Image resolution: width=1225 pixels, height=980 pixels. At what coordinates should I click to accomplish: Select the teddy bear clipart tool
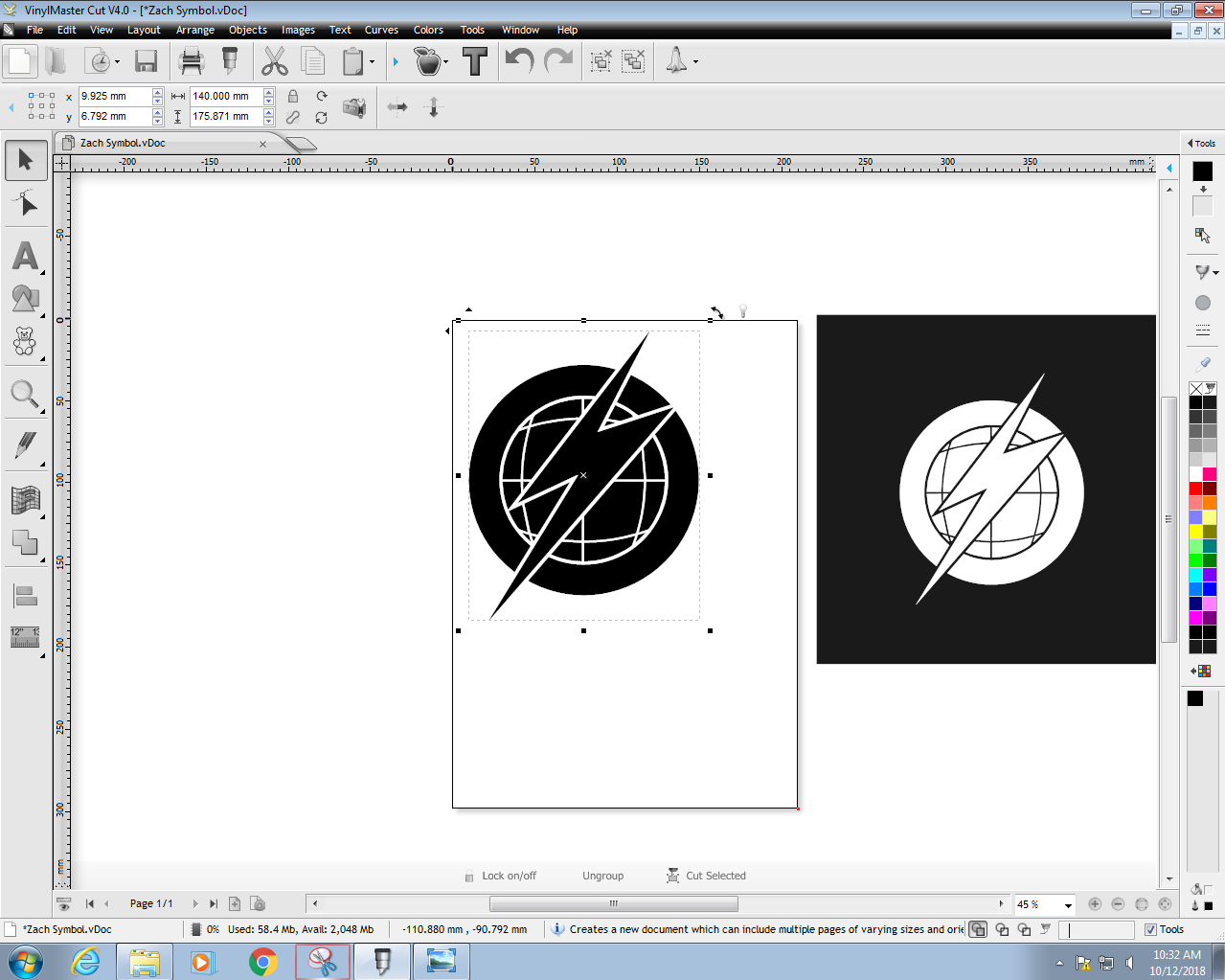tap(26, 342)
